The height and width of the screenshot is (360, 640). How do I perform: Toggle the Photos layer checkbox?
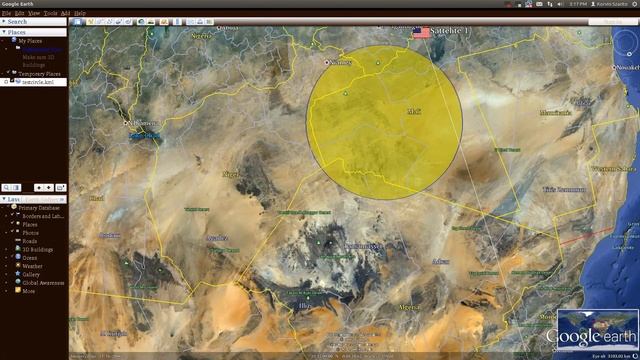12,231
